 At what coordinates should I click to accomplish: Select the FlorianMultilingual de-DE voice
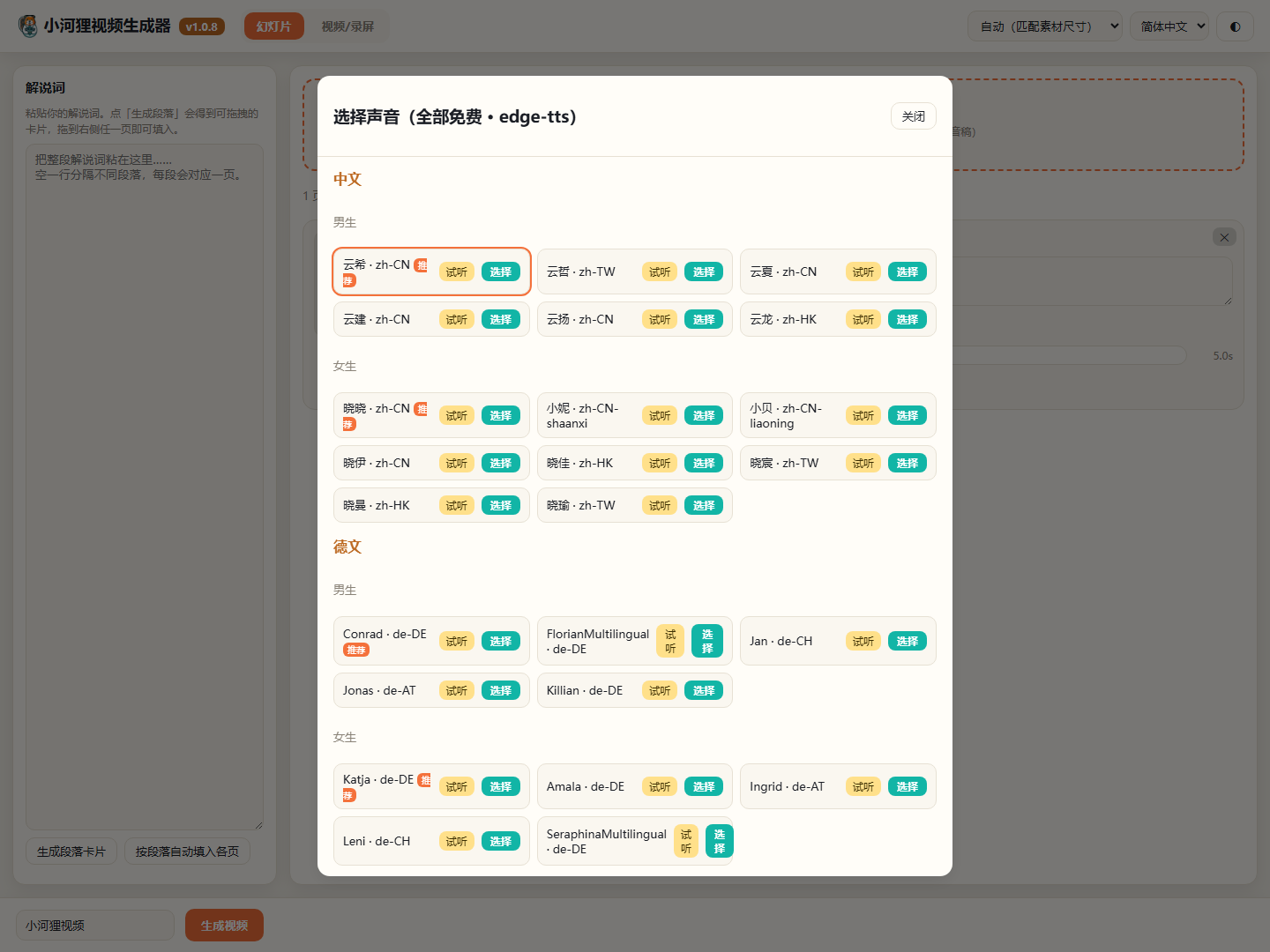click(707, 642)
